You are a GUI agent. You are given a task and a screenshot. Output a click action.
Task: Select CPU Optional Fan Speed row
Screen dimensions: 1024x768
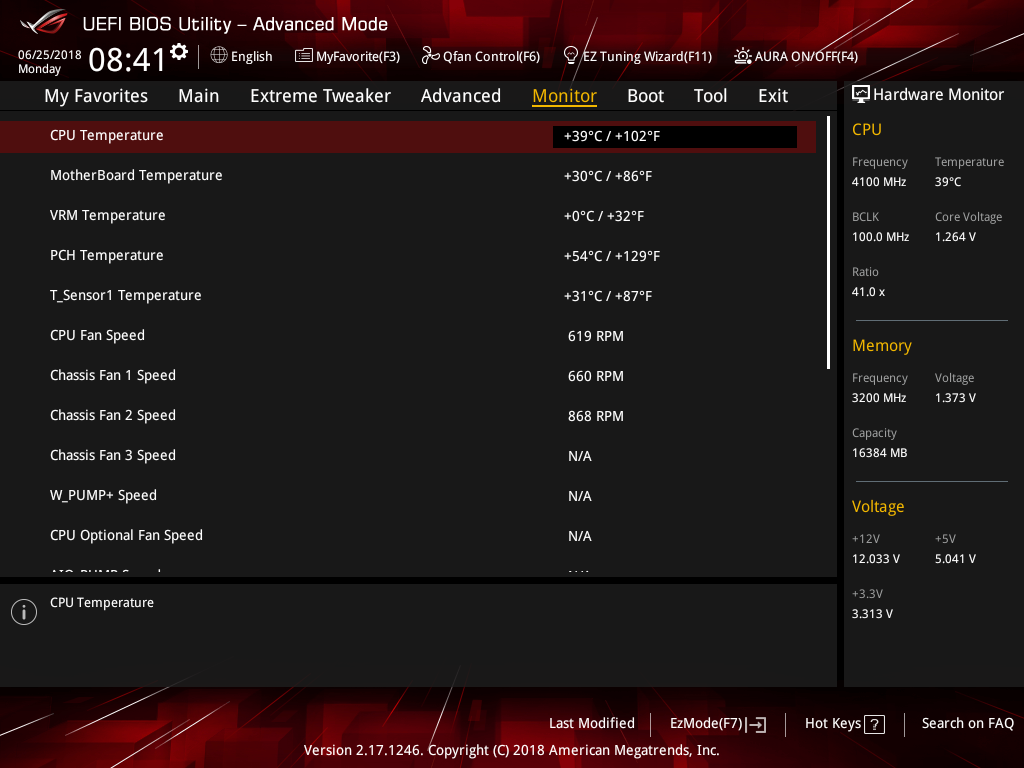click(408, 536)
